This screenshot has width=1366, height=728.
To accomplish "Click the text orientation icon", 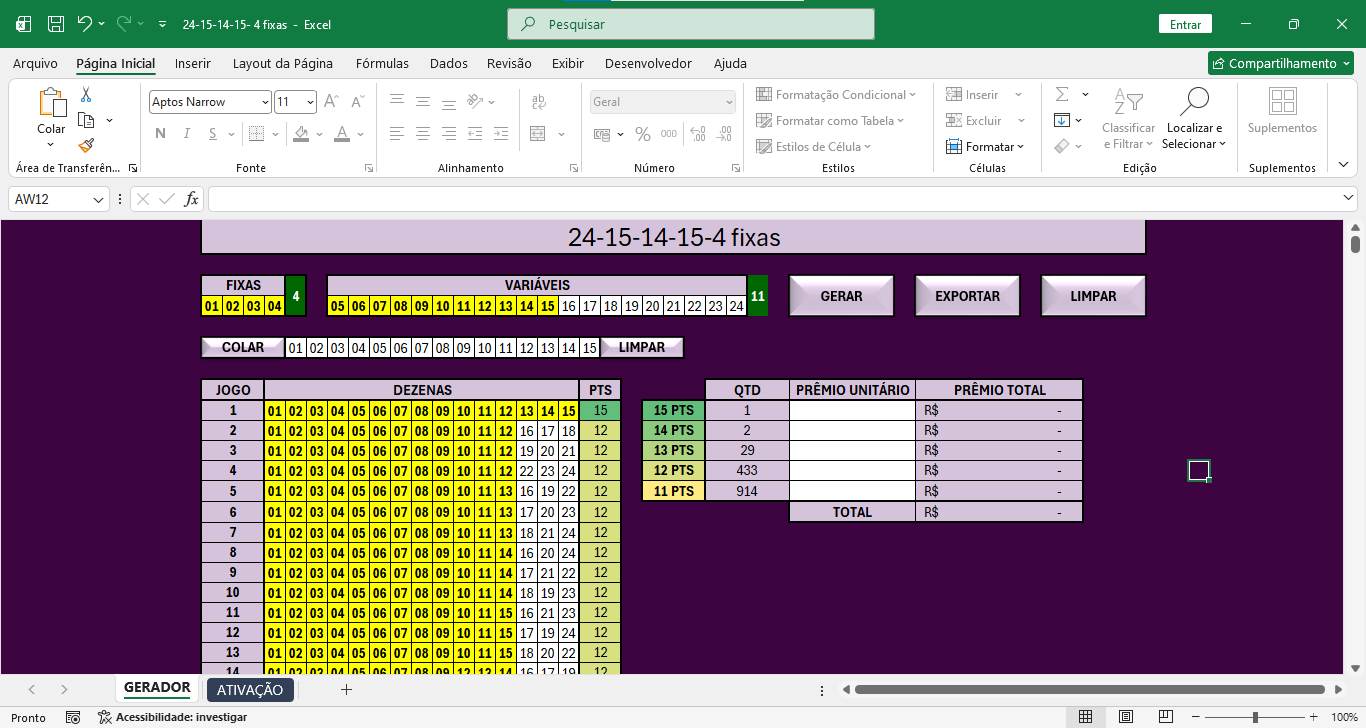I will click(x=476, y=100).
